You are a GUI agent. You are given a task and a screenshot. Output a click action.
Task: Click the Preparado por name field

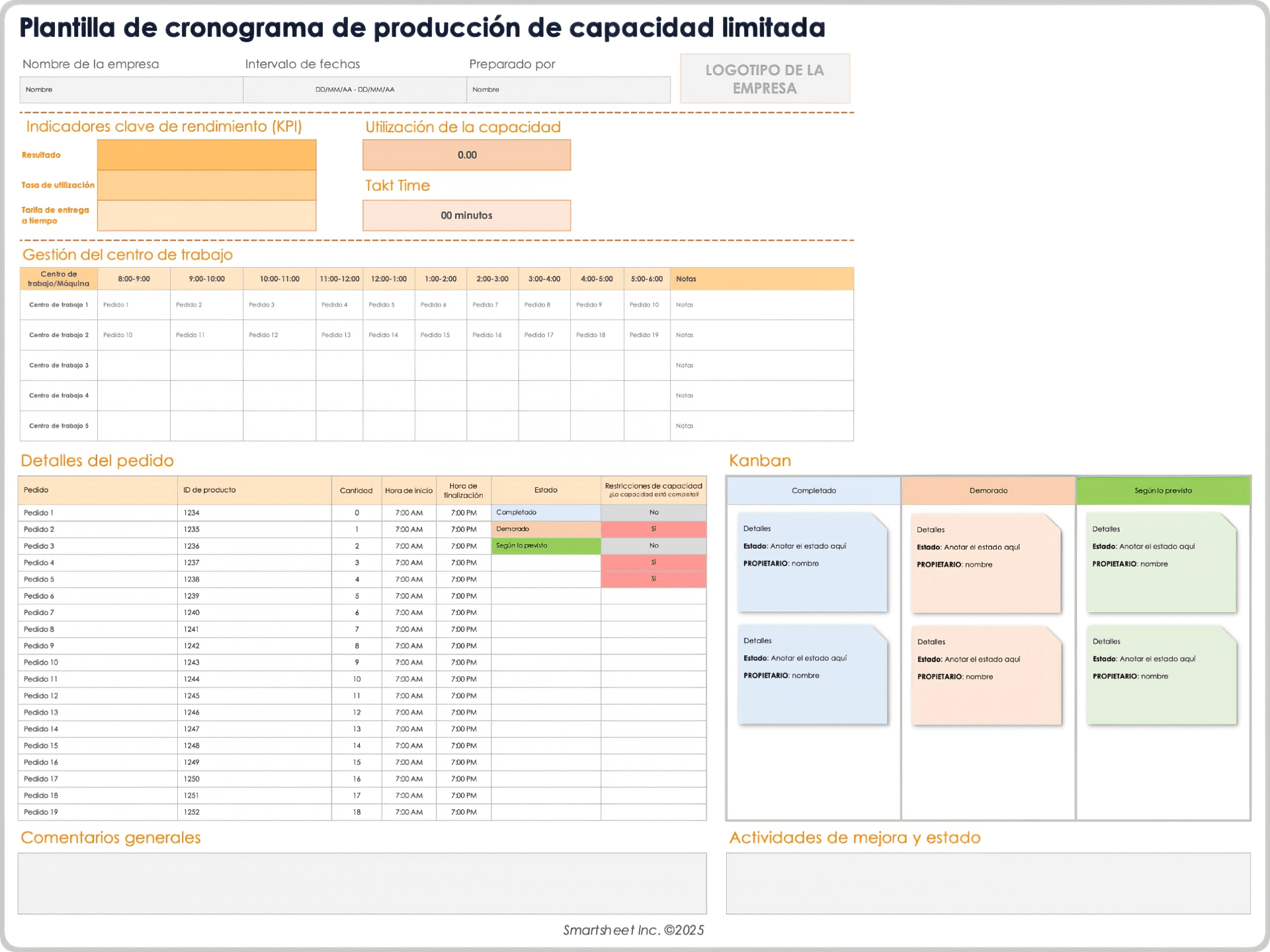(568, 90)
